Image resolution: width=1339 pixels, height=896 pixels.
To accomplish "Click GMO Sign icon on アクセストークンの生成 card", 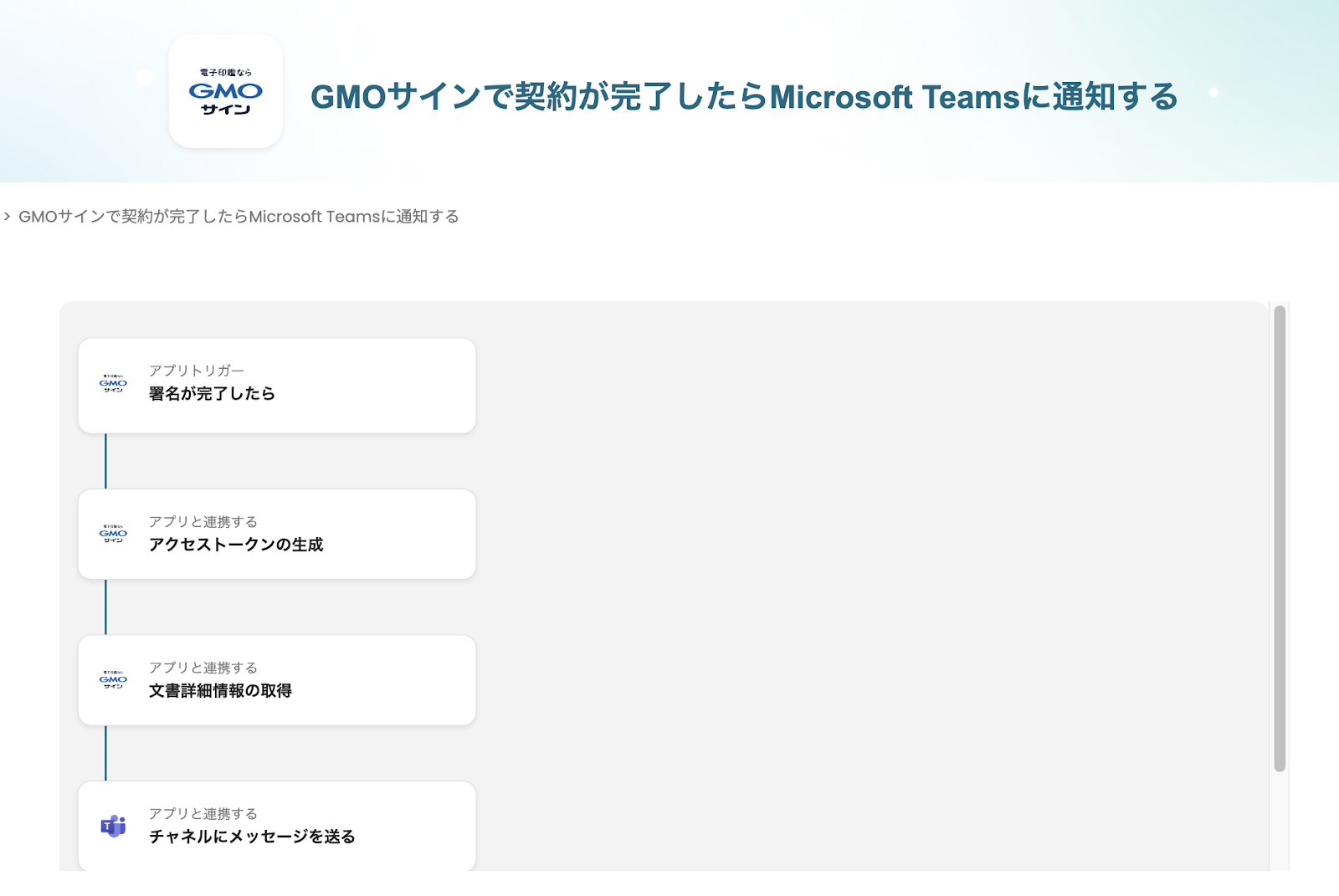I will tap(113, 534).
